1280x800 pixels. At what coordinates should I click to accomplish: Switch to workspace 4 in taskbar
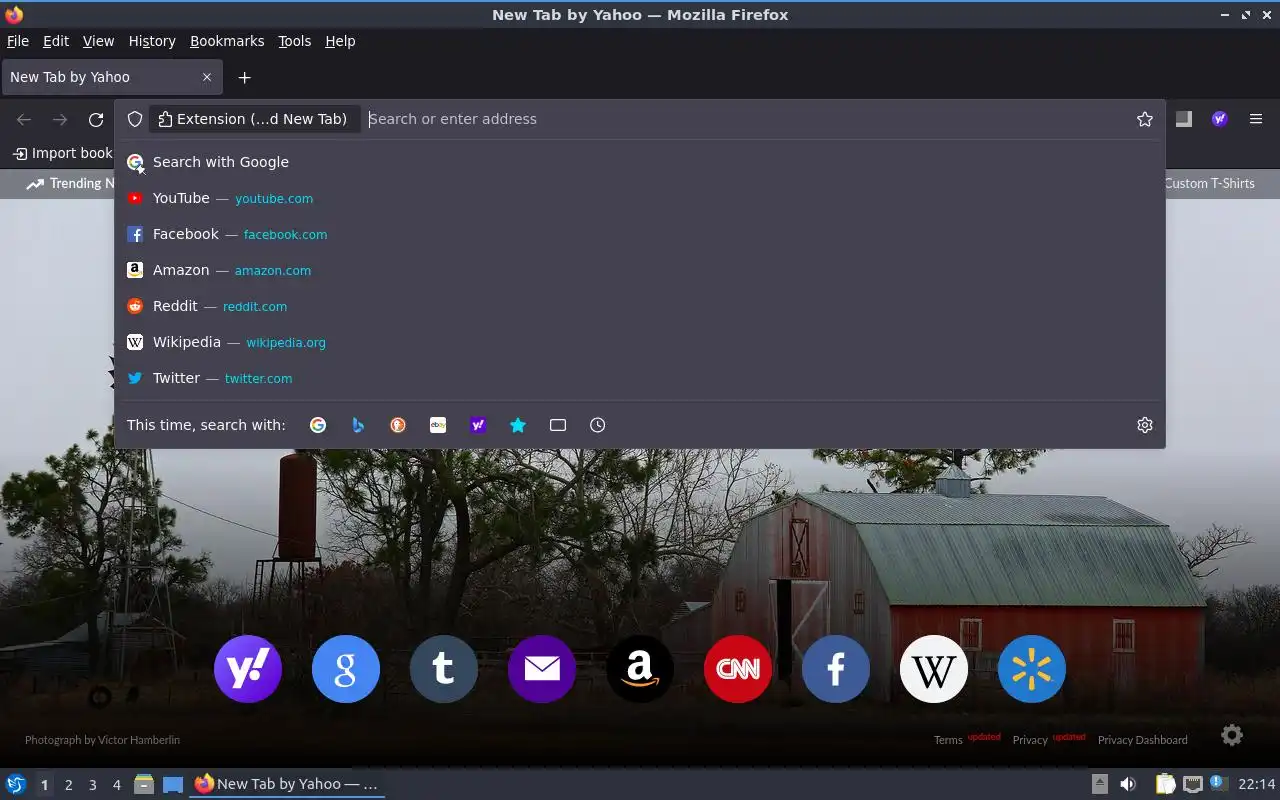coord(117,785)
